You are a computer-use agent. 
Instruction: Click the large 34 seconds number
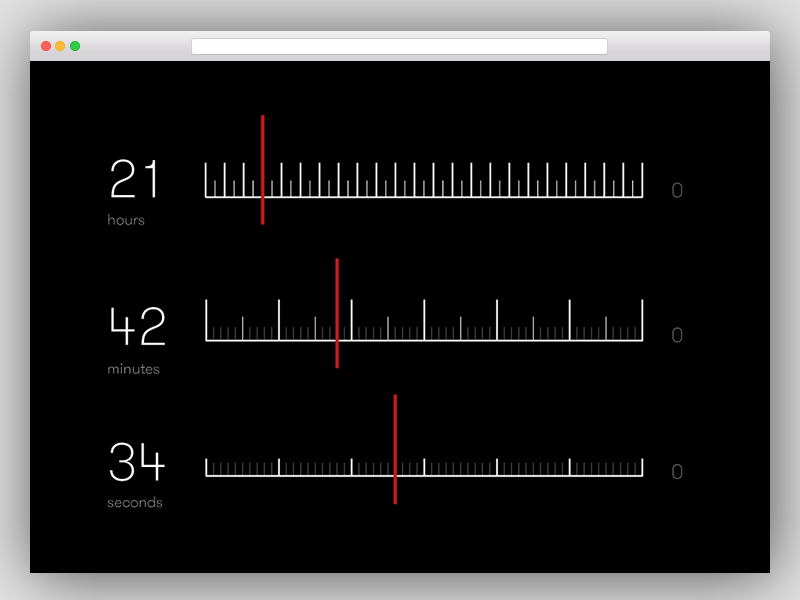point(137,463)
